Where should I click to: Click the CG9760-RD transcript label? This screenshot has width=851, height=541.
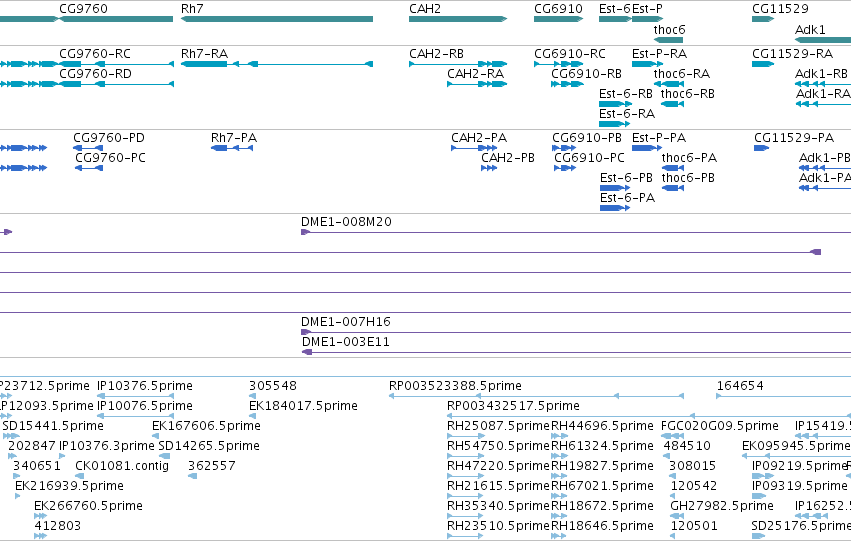(96, 74)
